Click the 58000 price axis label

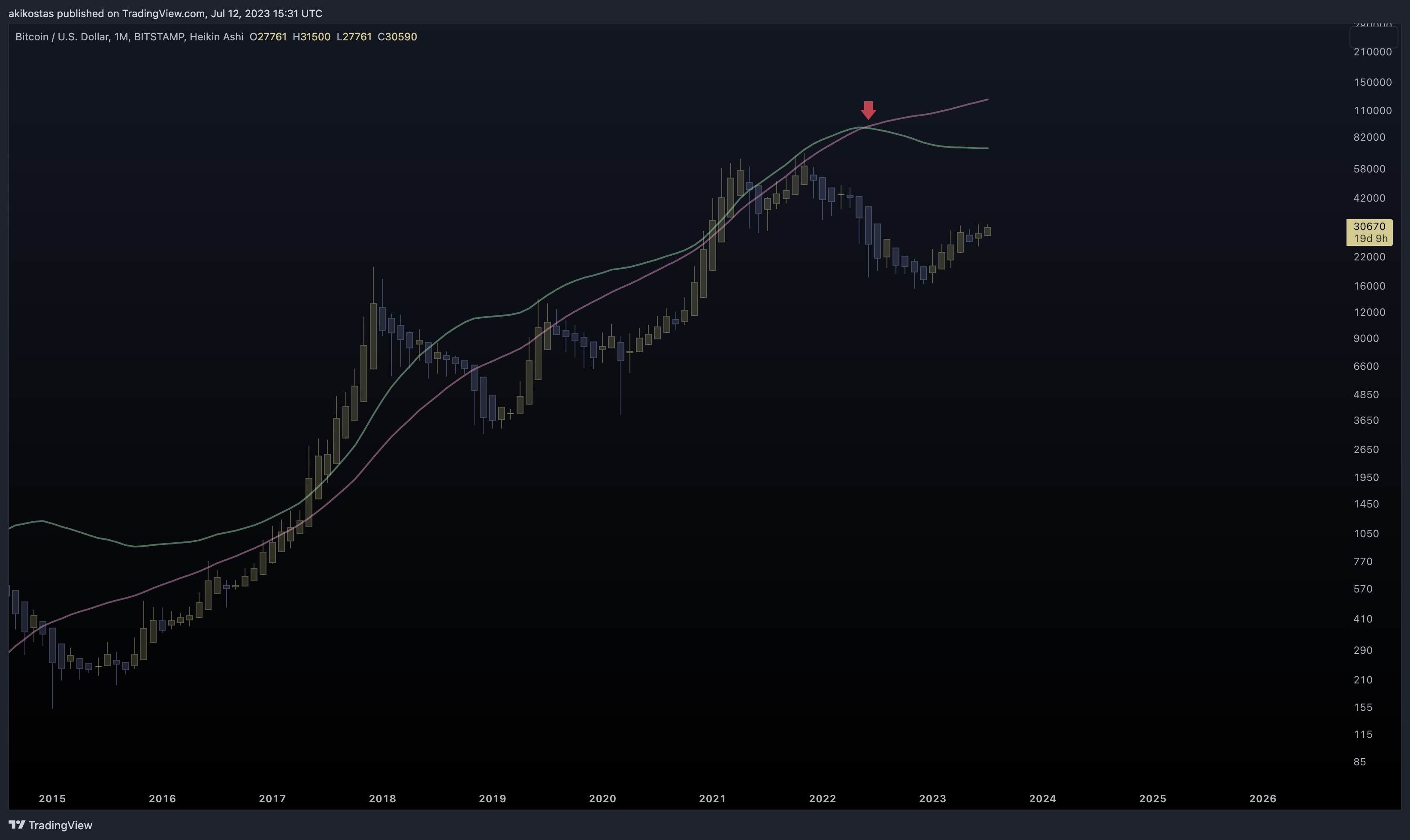1369,169
